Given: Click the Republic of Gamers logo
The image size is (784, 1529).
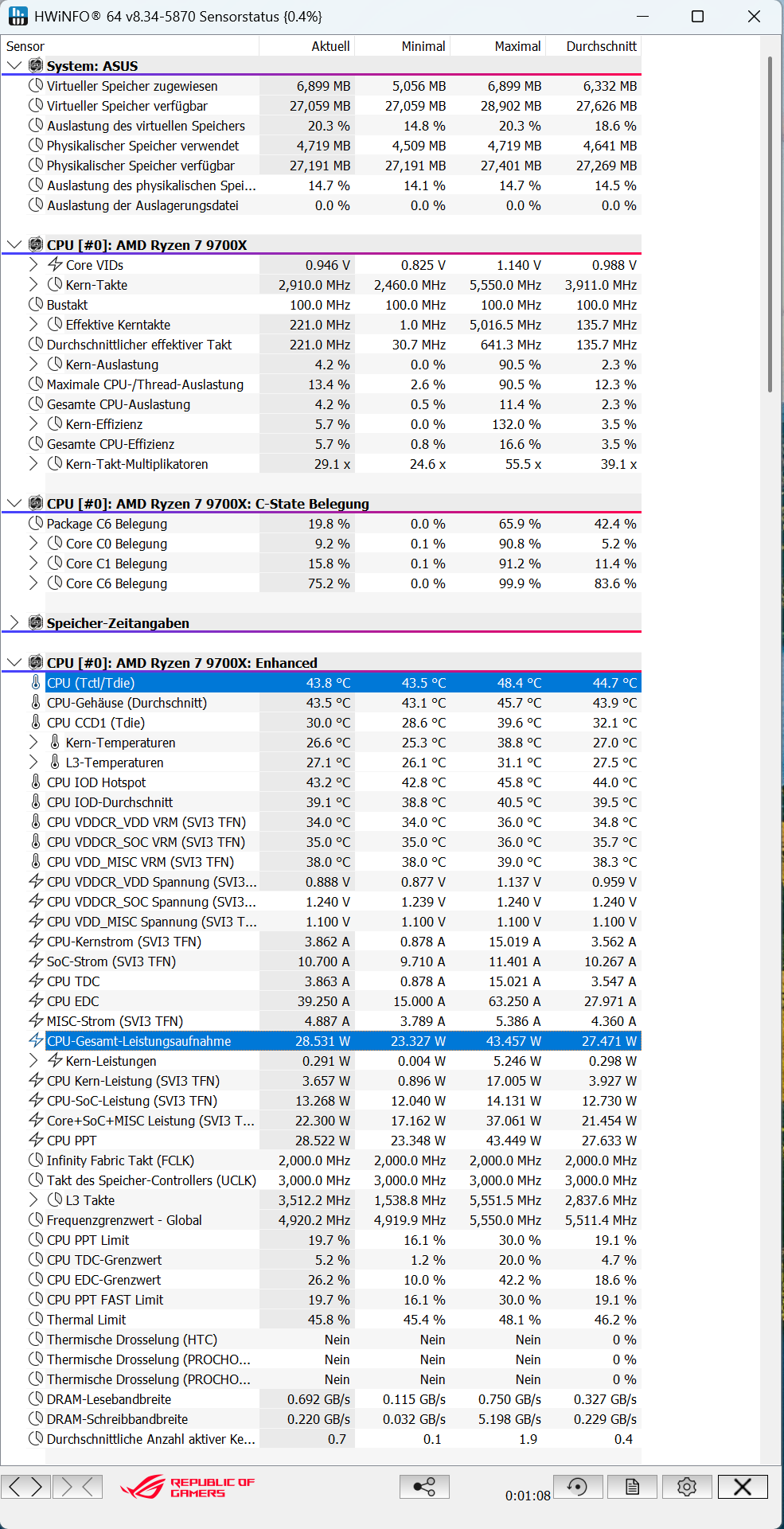Looking at the screenshot, I should coord(188,1487).
